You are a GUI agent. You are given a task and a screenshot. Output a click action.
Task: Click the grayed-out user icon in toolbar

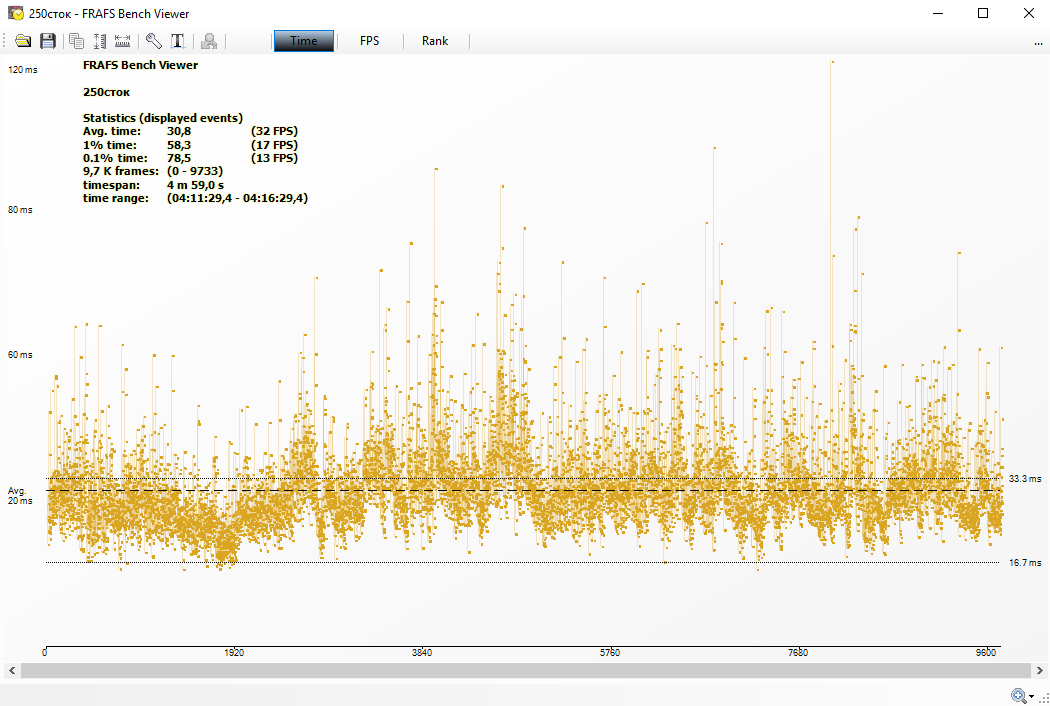pos(208,41)
